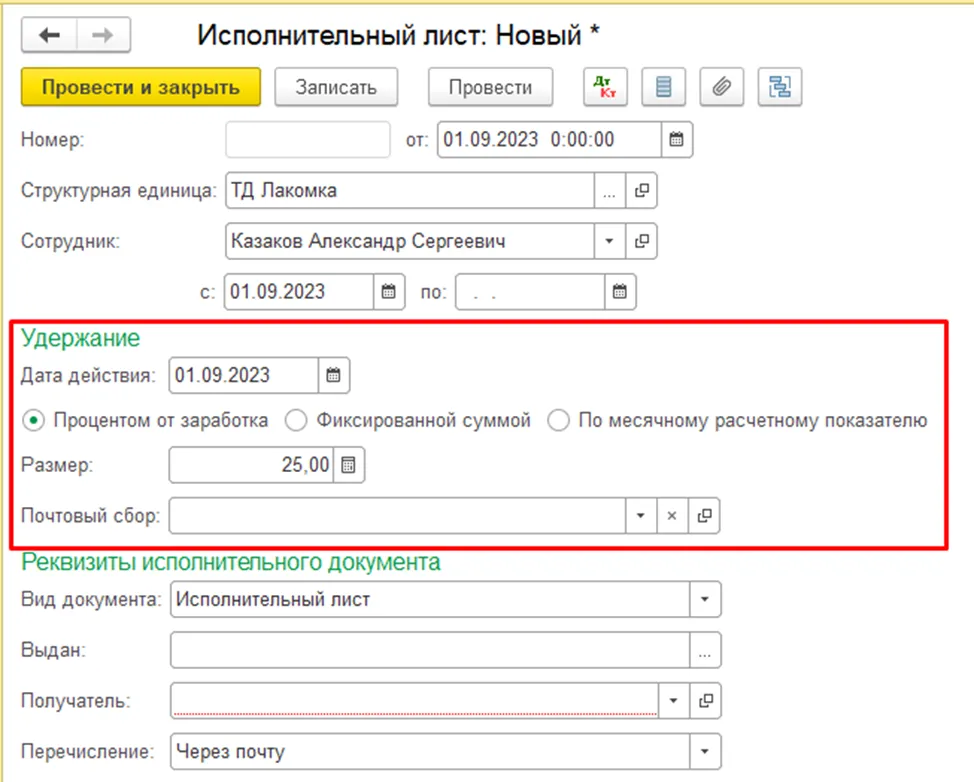Expand the Получатель dropdown
The width and height of the screenshot is (974, 782).
(x=673, y=701)
